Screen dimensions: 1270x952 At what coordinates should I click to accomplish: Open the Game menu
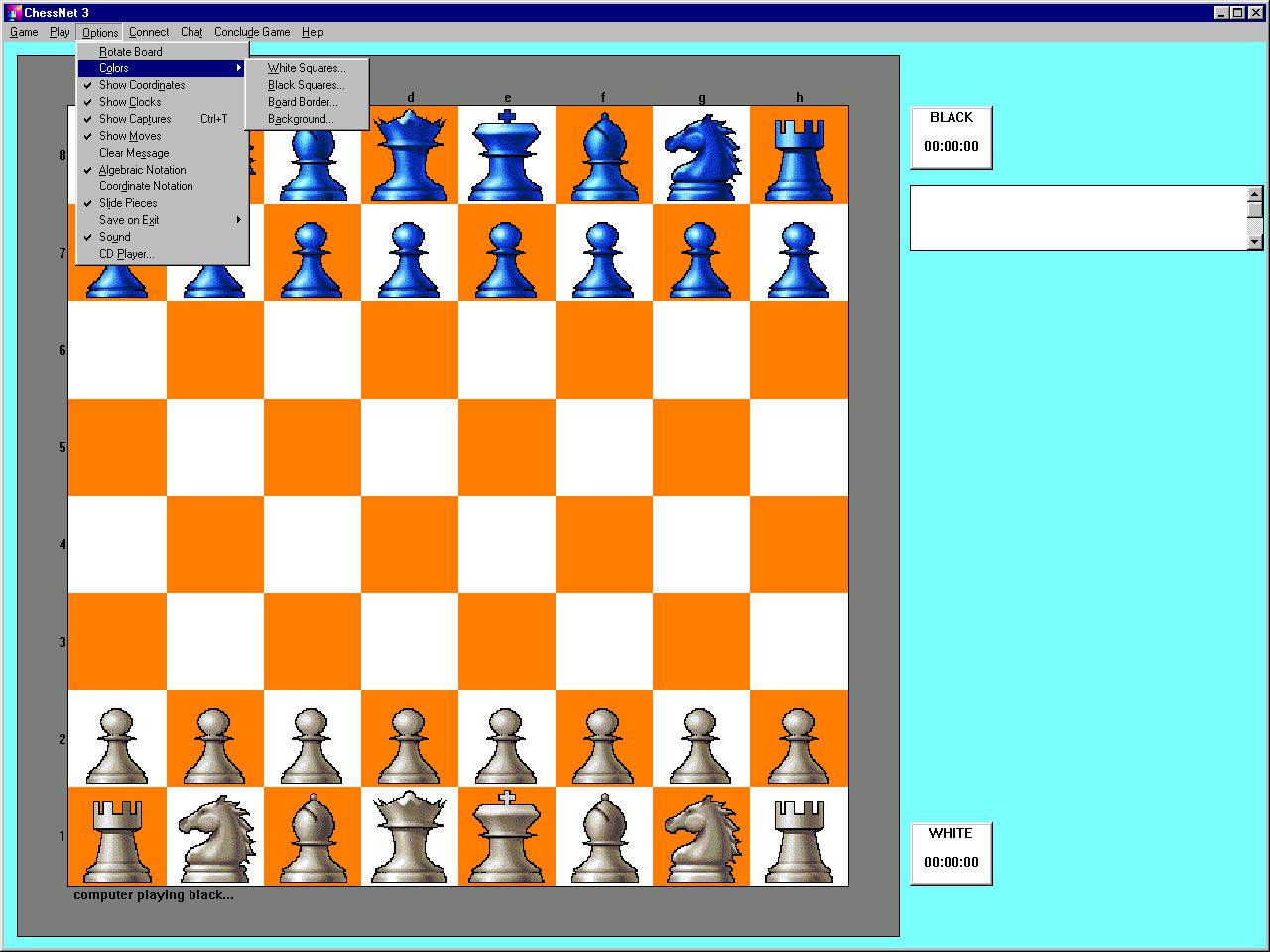tap(24, 32)
